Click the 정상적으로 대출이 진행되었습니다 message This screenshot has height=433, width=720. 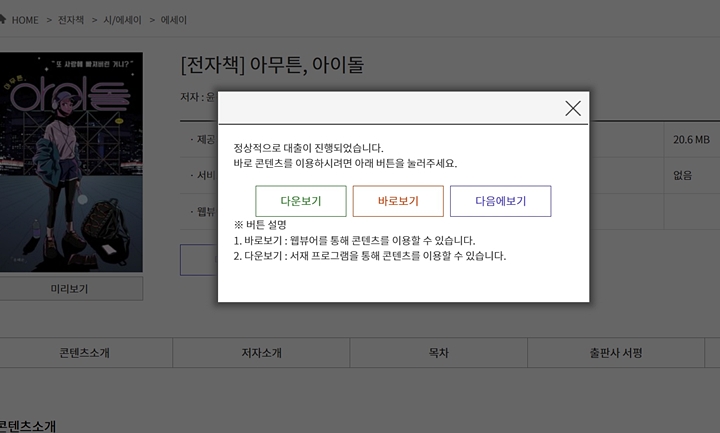click(308, 148)
